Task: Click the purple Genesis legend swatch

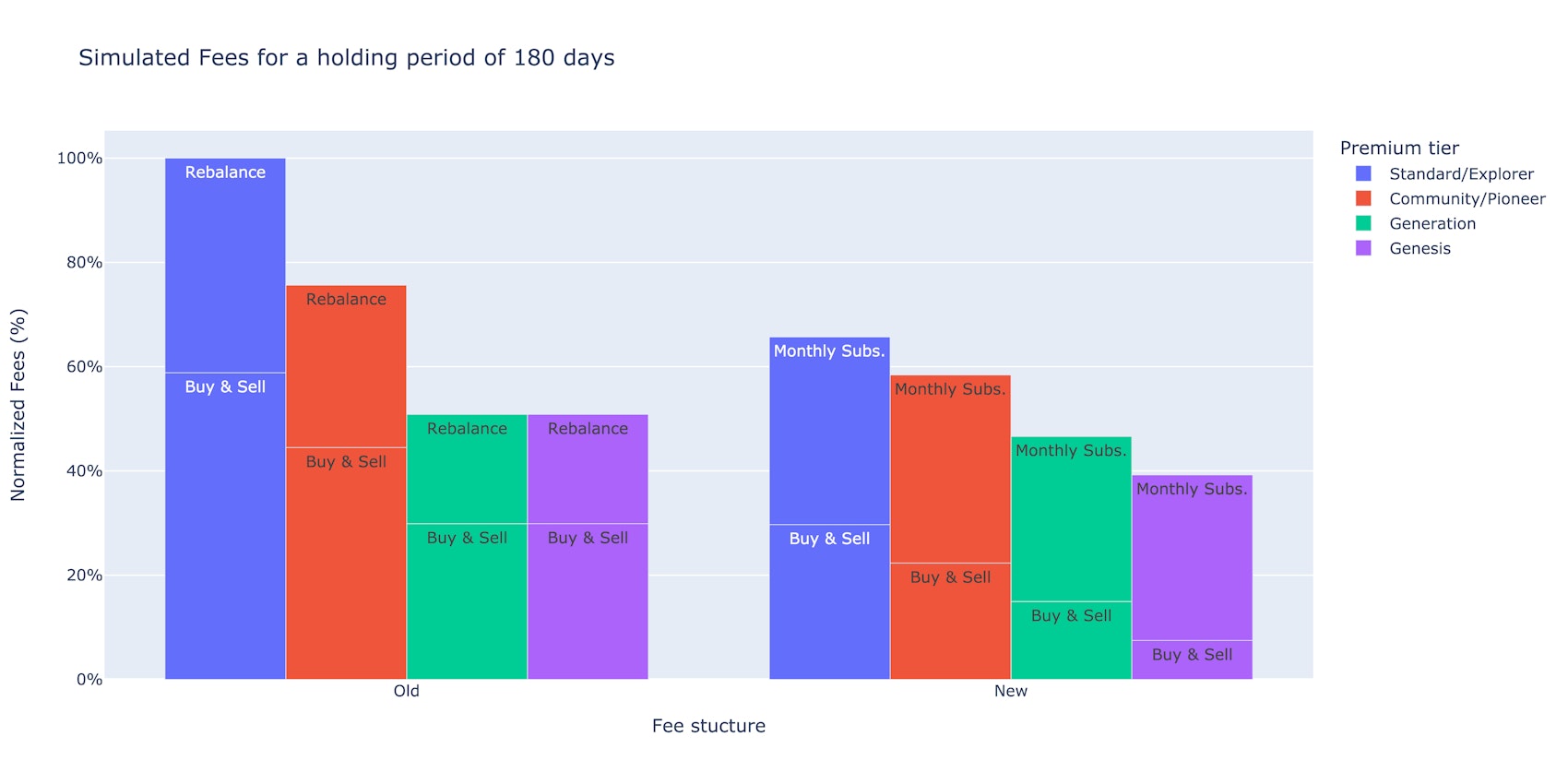Action: click(x=1363, y=248)
